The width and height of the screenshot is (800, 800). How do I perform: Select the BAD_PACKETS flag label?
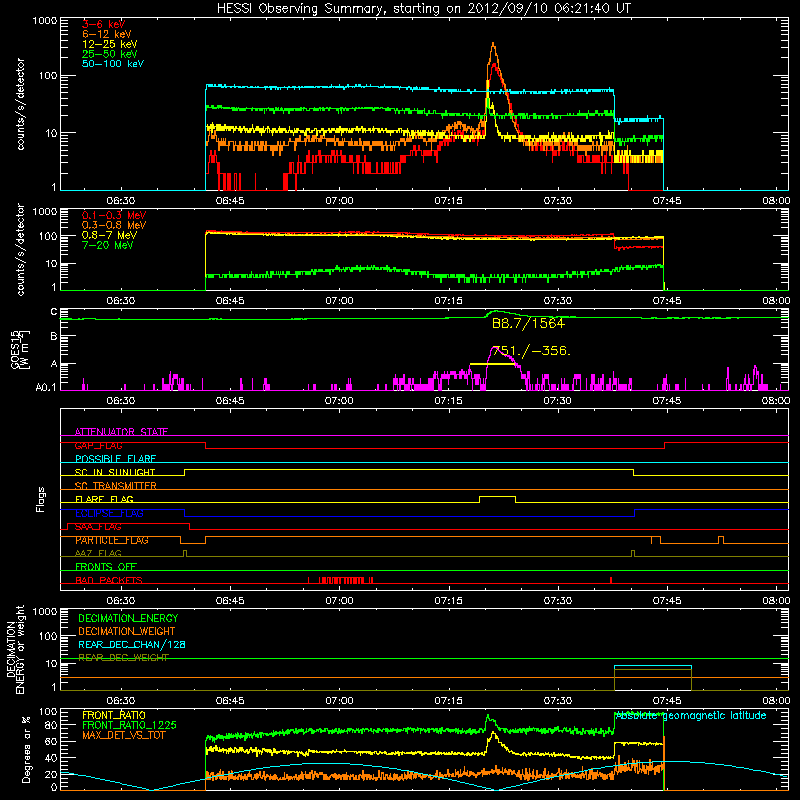[x=109, y=580]
